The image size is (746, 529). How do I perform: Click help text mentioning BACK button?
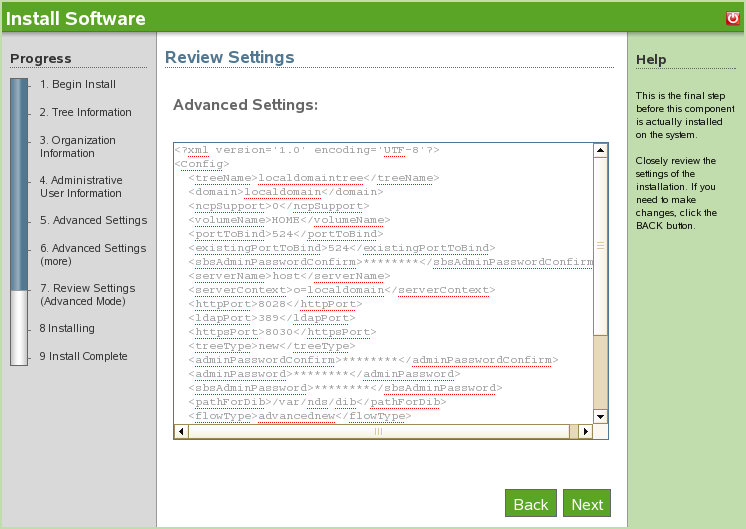(x=676, y=193)
